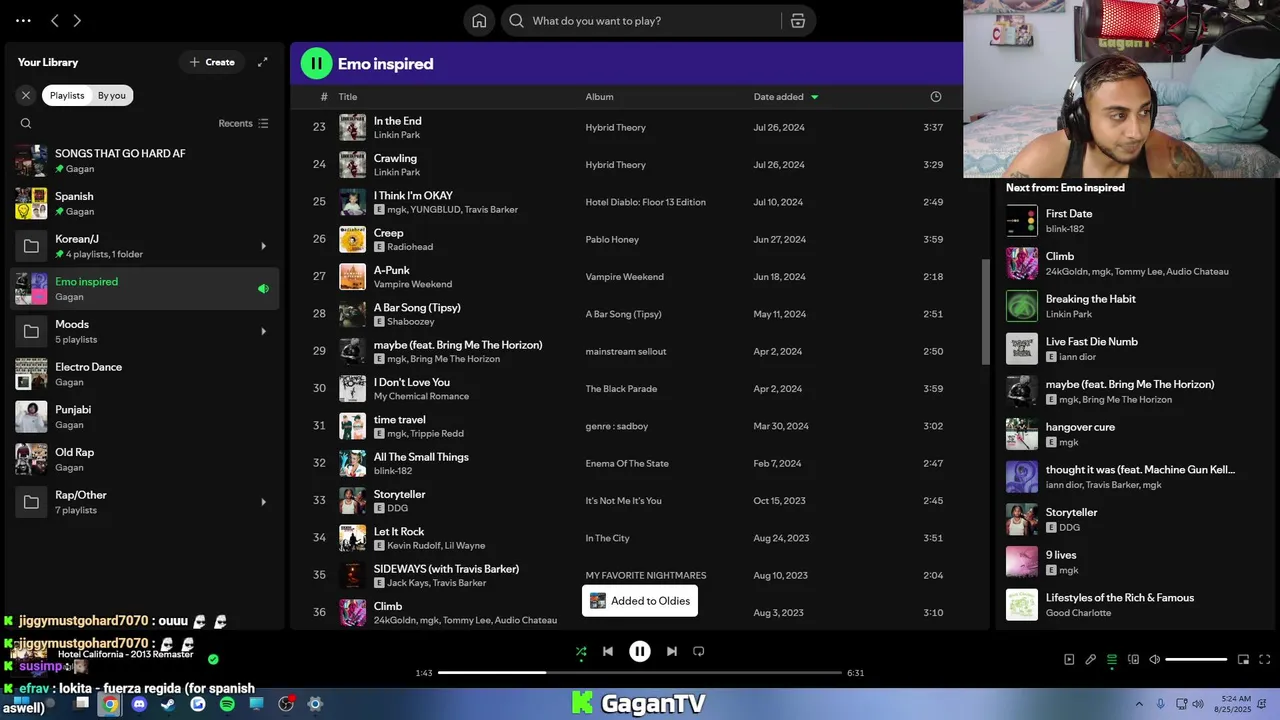
Task: Select 9 lives in the queue
Action: (x=1127, y=562)
